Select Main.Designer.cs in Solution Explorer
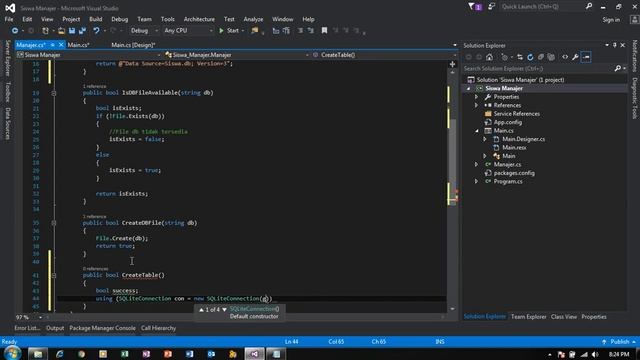This screenshot has width=640, height=360. pos(523,139)
